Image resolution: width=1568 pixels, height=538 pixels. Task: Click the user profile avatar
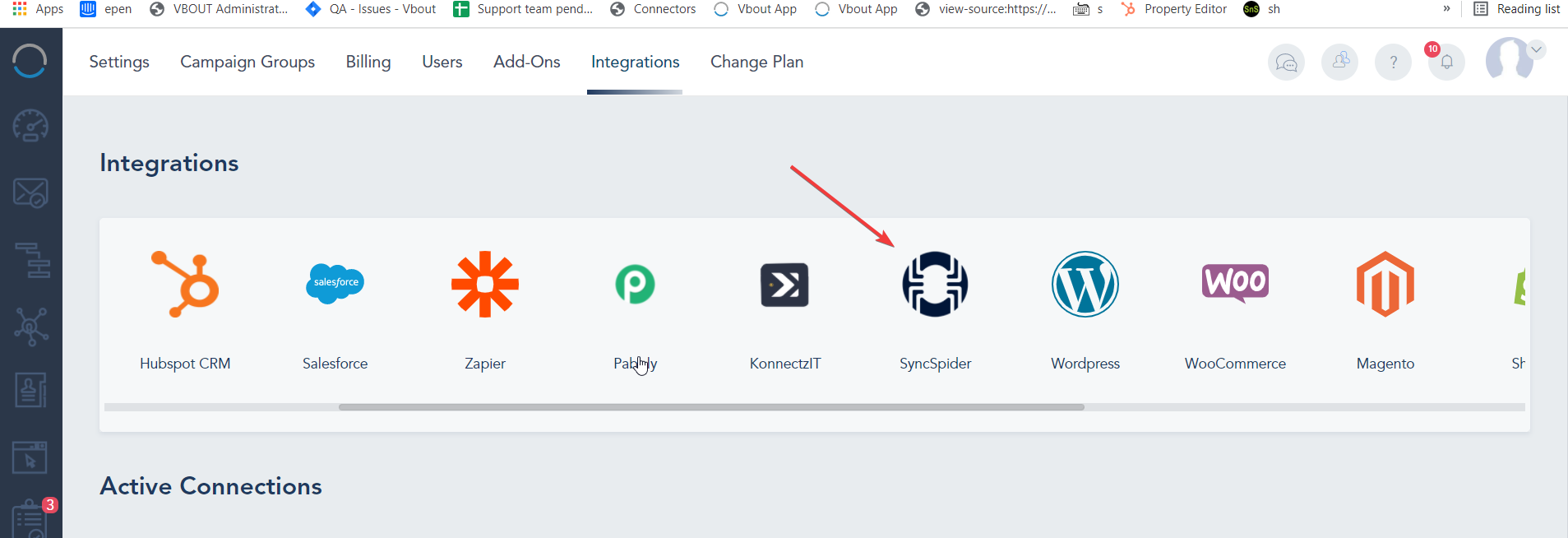[x=1509, y=58]
